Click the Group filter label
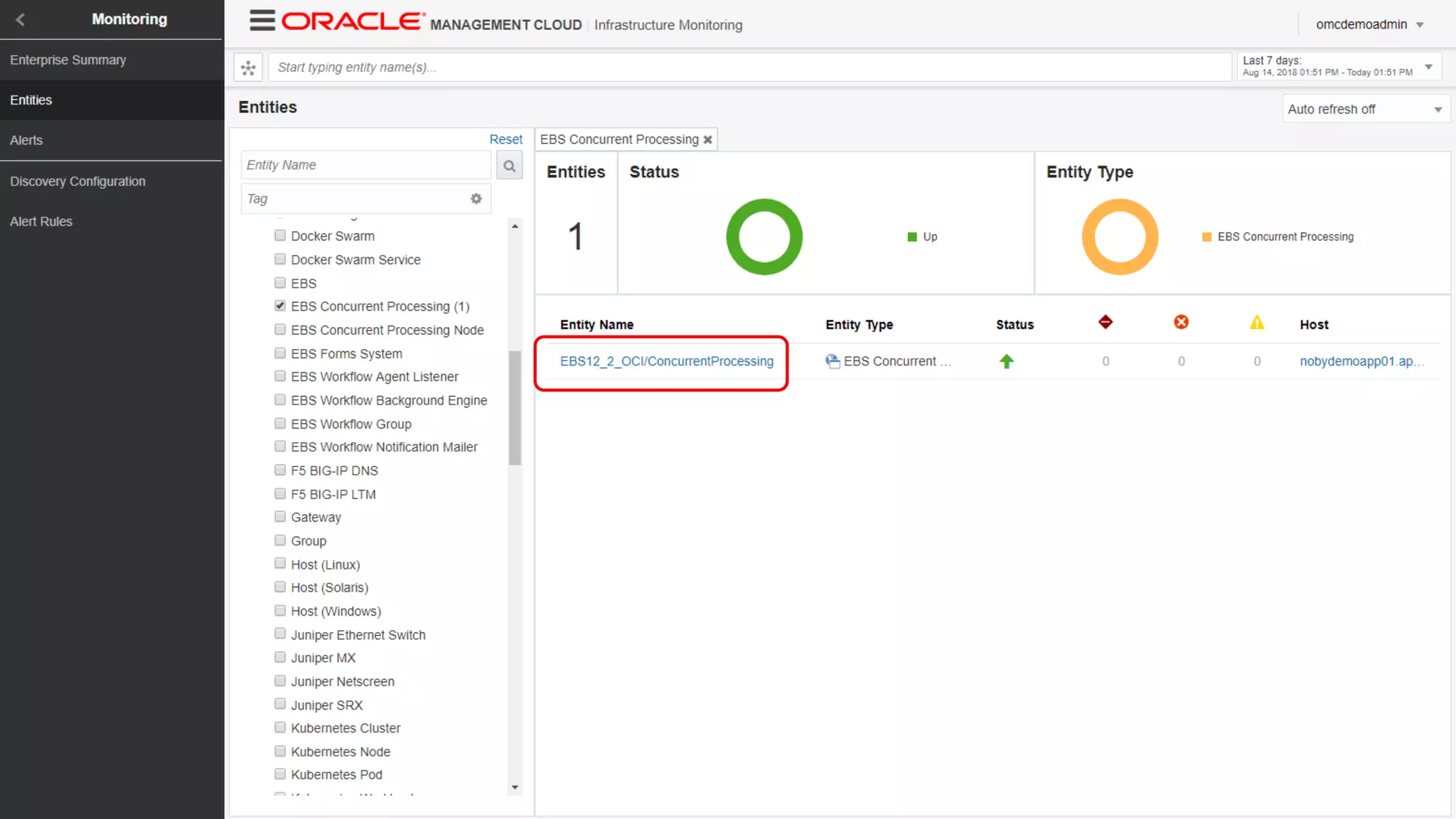This screenshot has width=1456, height=819. (309, 541)
